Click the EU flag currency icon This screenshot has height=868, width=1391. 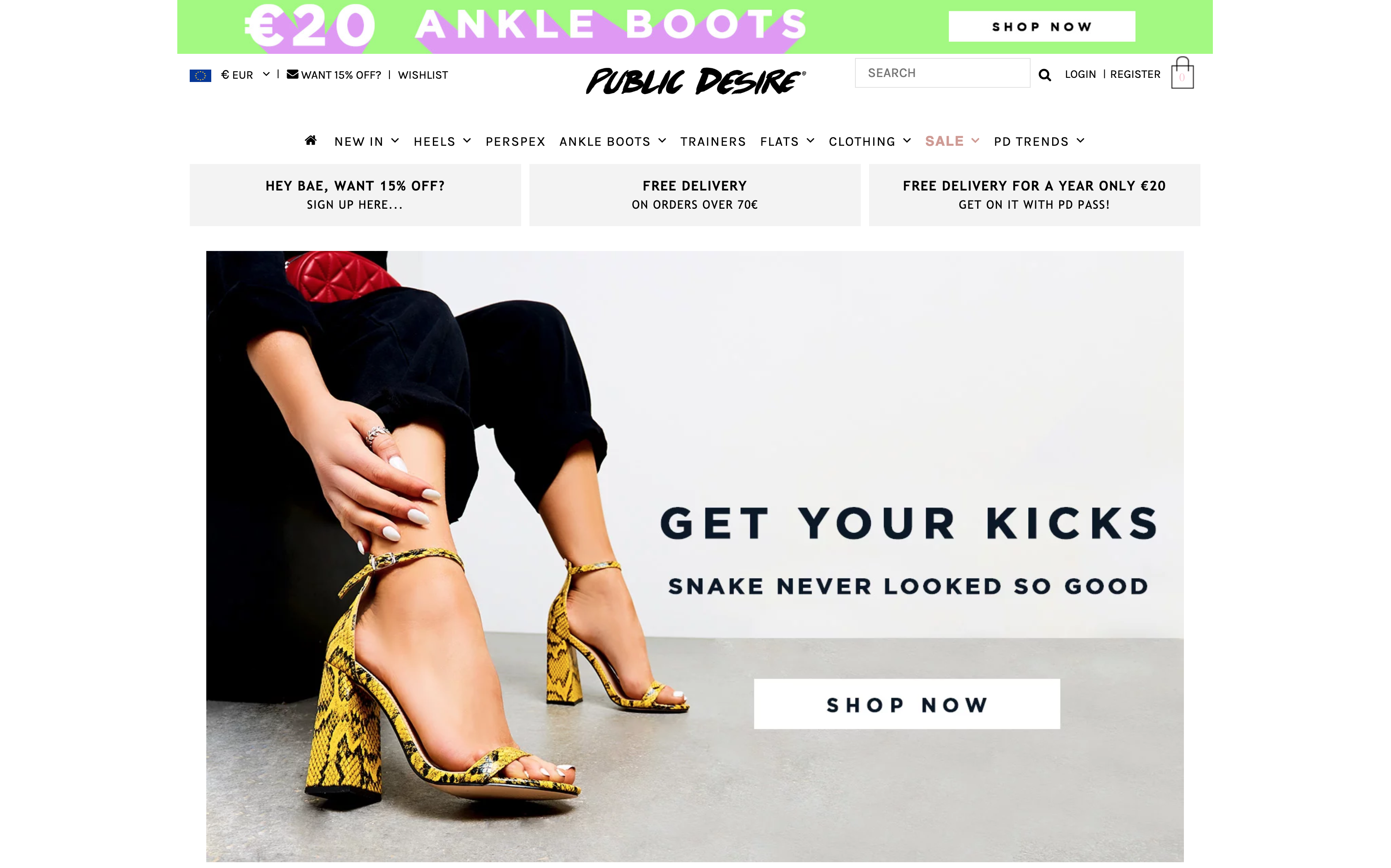coord(200,75)
